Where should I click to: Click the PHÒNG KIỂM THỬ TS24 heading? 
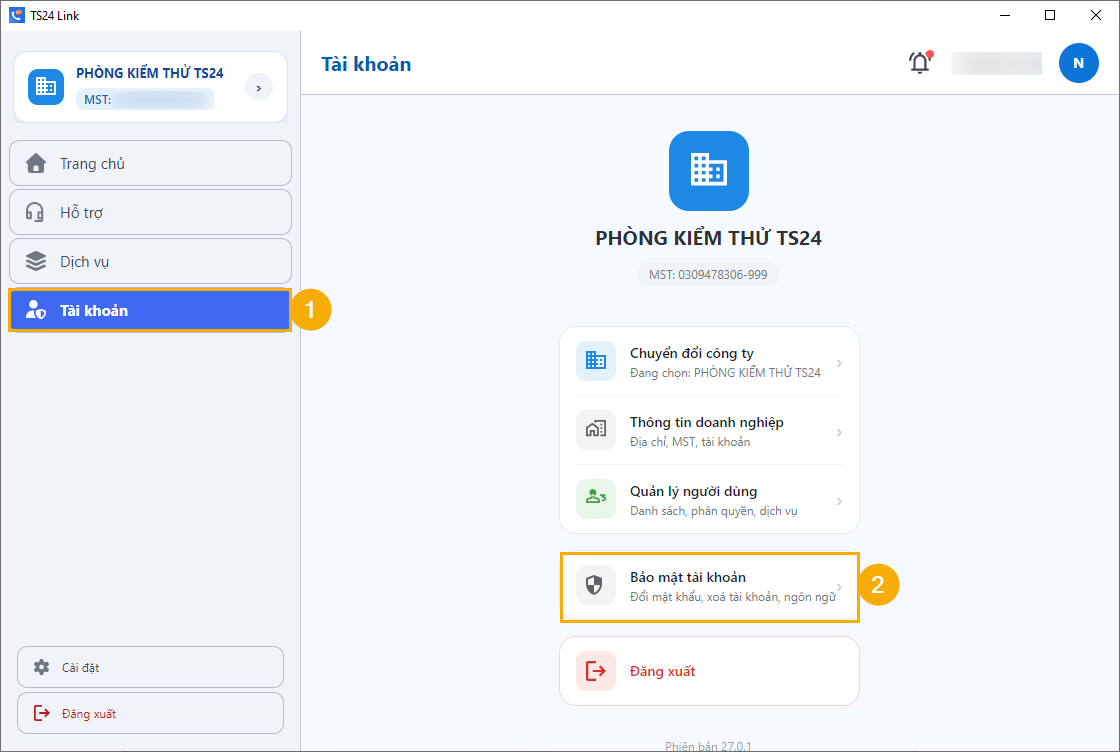coord(709,238)
